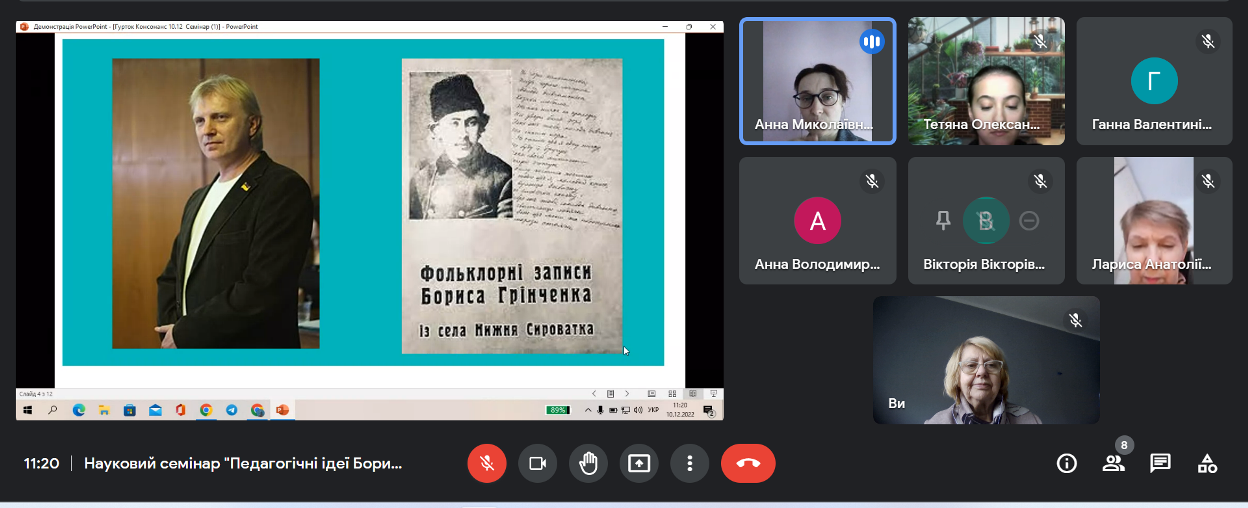Click the meeting title "Науковий семінар"
This screenshot has height=508, width=1248.
(243, 463)
